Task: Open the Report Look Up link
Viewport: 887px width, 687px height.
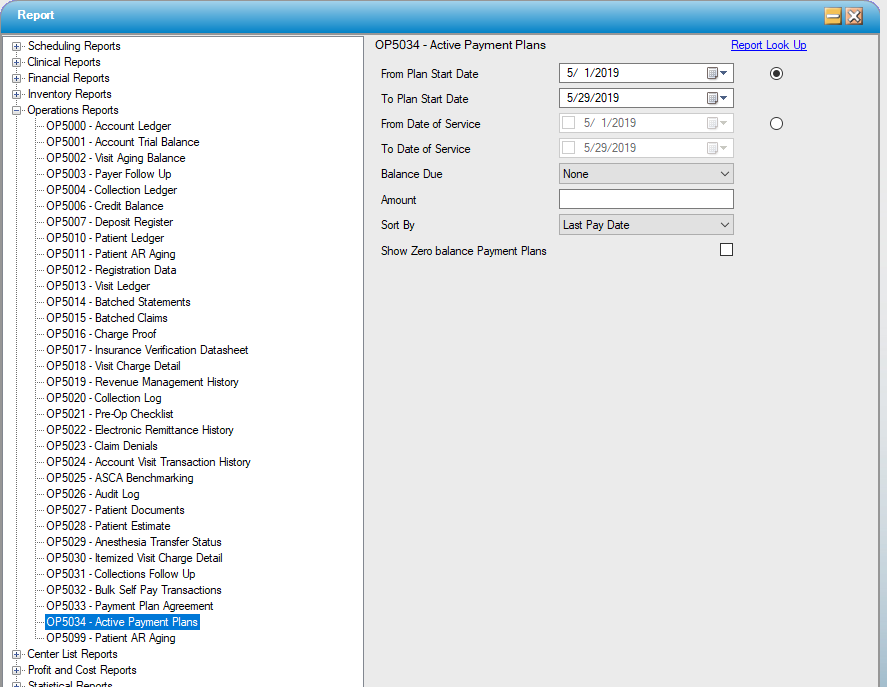Action: click(768, 45)
